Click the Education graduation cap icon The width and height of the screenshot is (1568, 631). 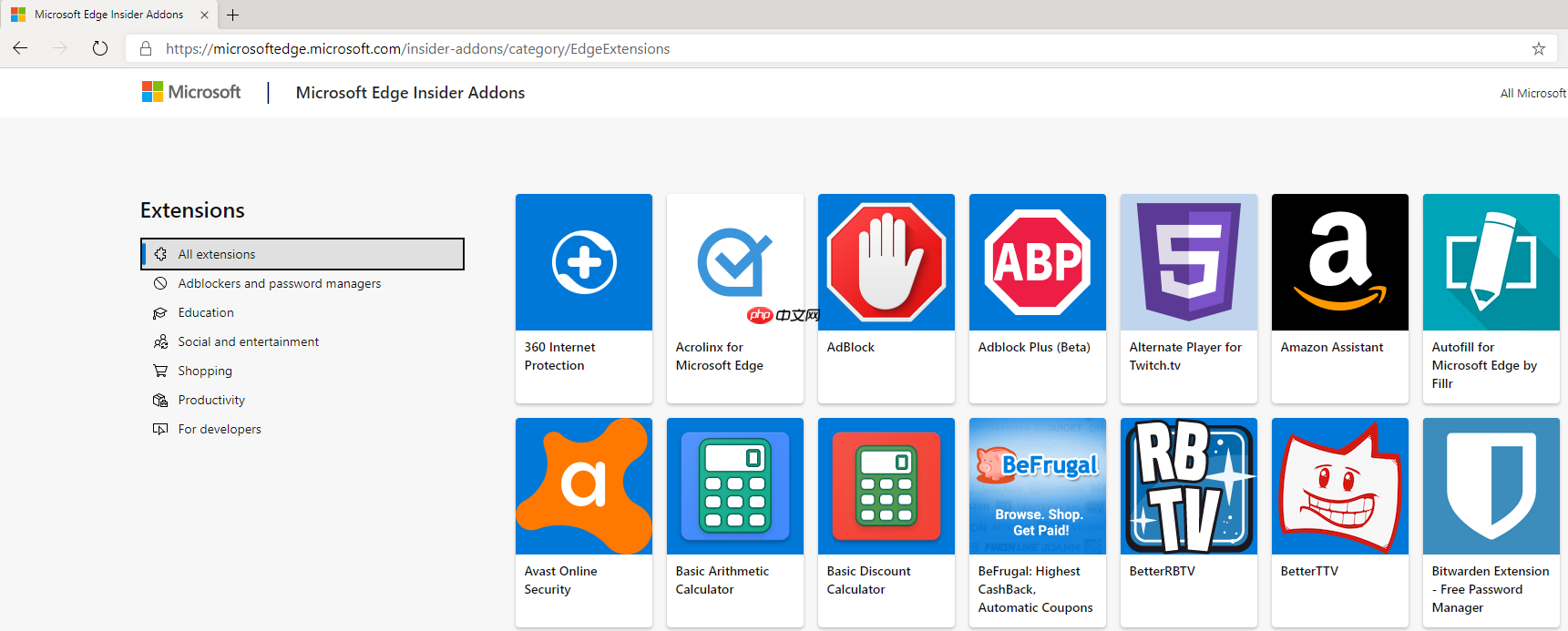tap(160, 312)
